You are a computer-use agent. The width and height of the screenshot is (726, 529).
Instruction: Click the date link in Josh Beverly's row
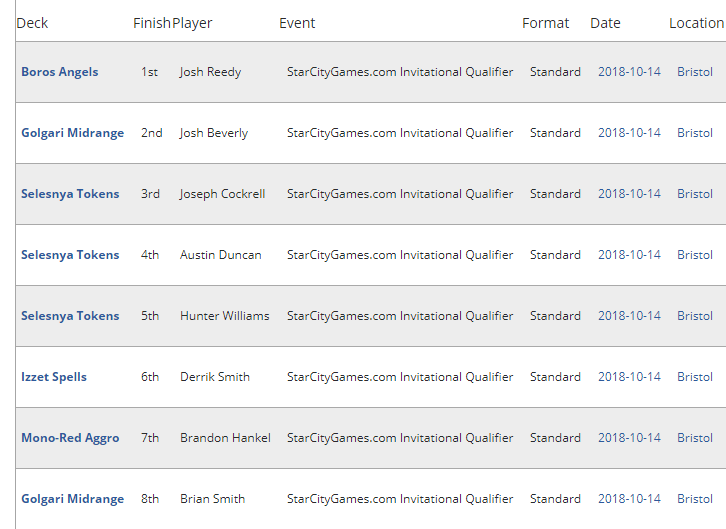pyautogui.click(x=629, y=133)
